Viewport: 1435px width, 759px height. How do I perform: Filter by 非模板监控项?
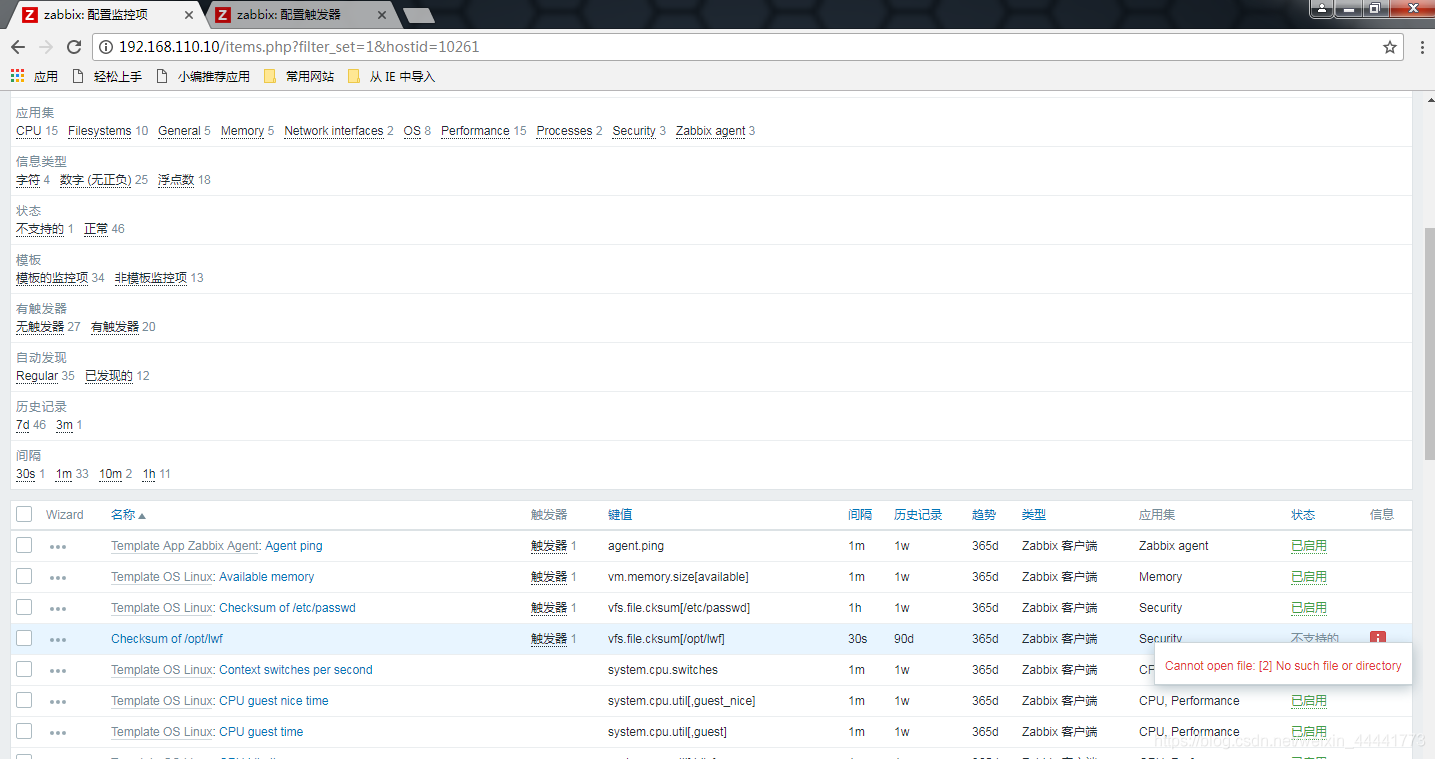pos(151,278)
